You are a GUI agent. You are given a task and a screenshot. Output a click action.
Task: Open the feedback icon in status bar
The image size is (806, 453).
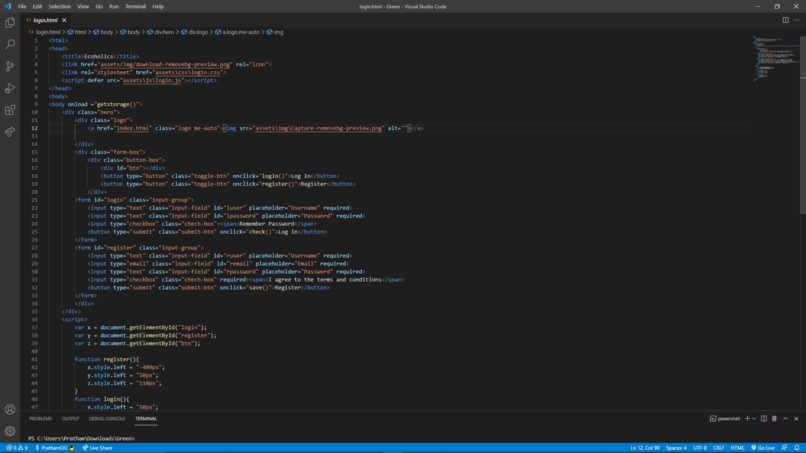784,448
